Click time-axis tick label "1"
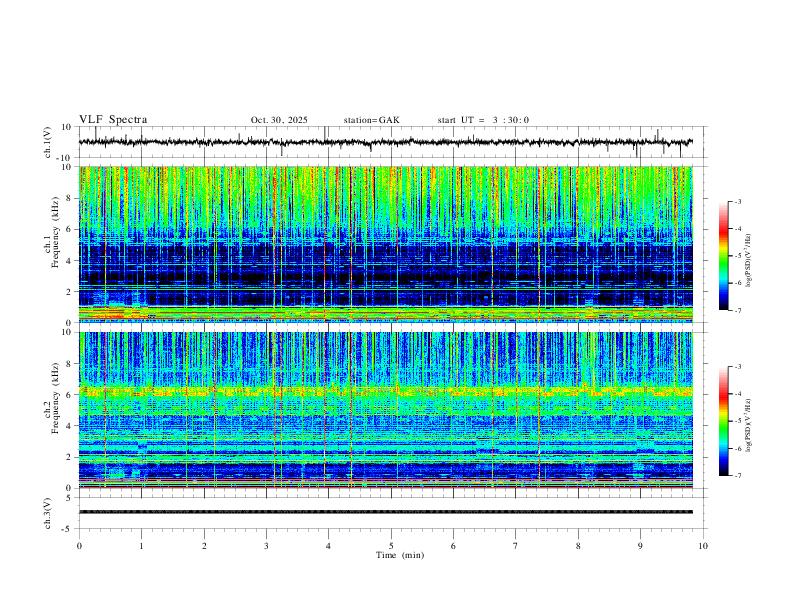The image size is (792, 612). point(141,546)
